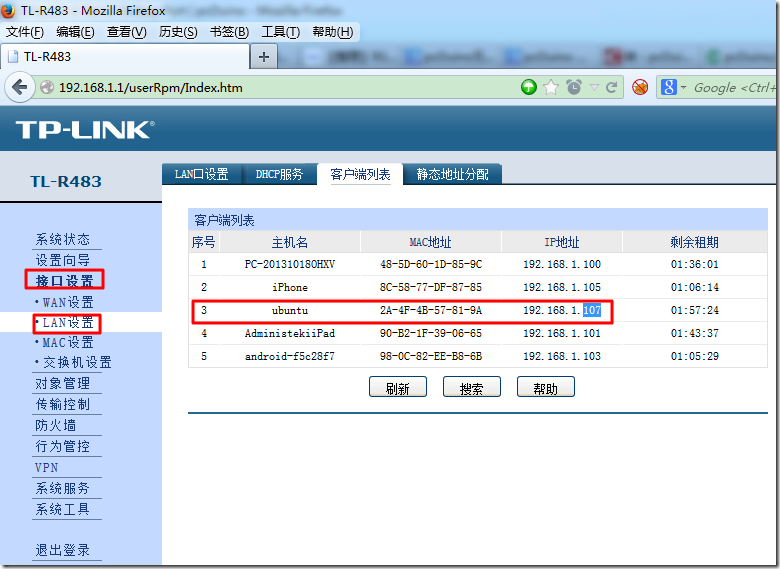Viewport: 780px width, 569px height.
Task: Click the 主机名 column header
Action: coord(290,242)
